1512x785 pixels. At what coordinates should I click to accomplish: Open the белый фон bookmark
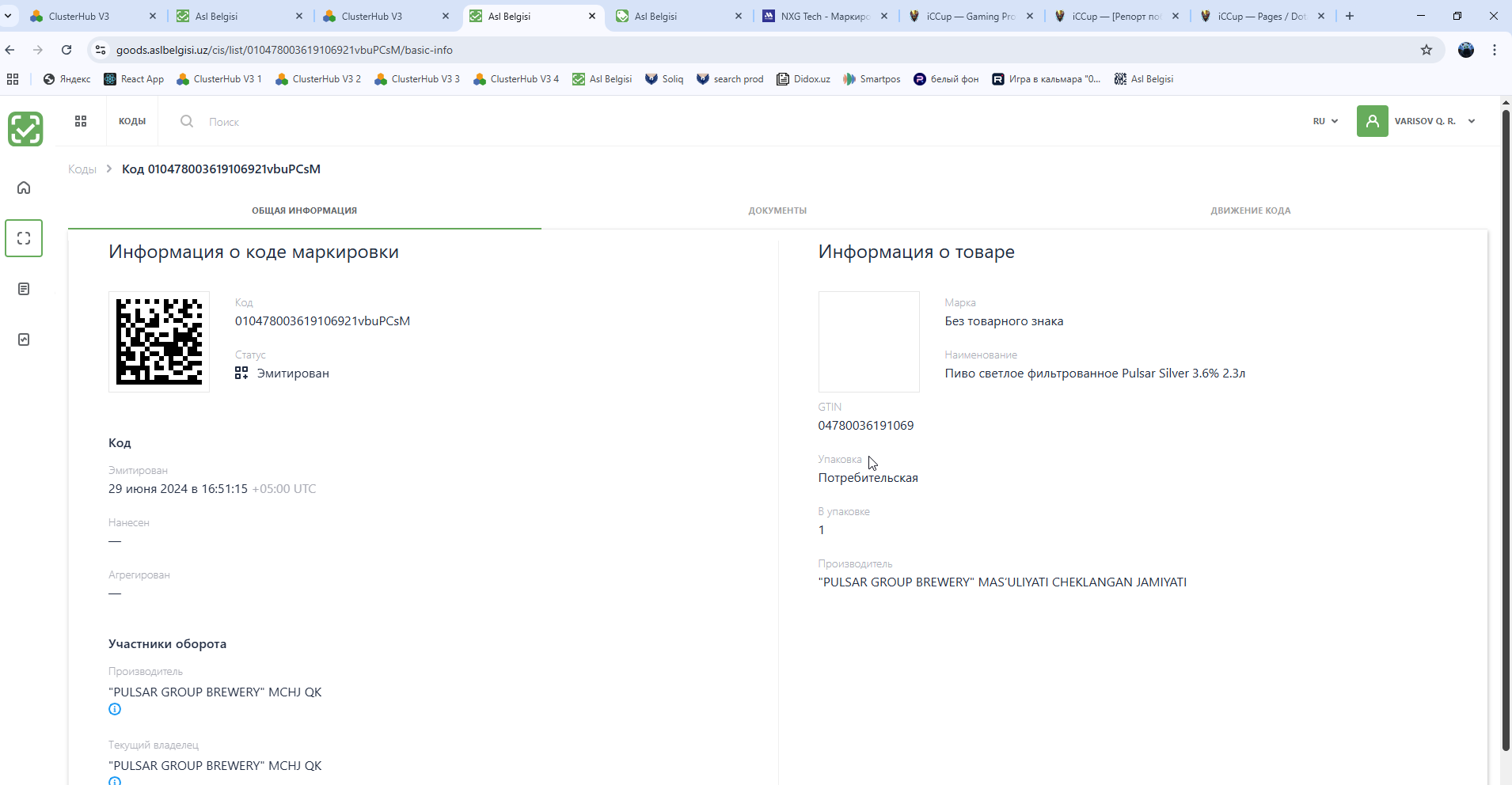pos(946,79)
